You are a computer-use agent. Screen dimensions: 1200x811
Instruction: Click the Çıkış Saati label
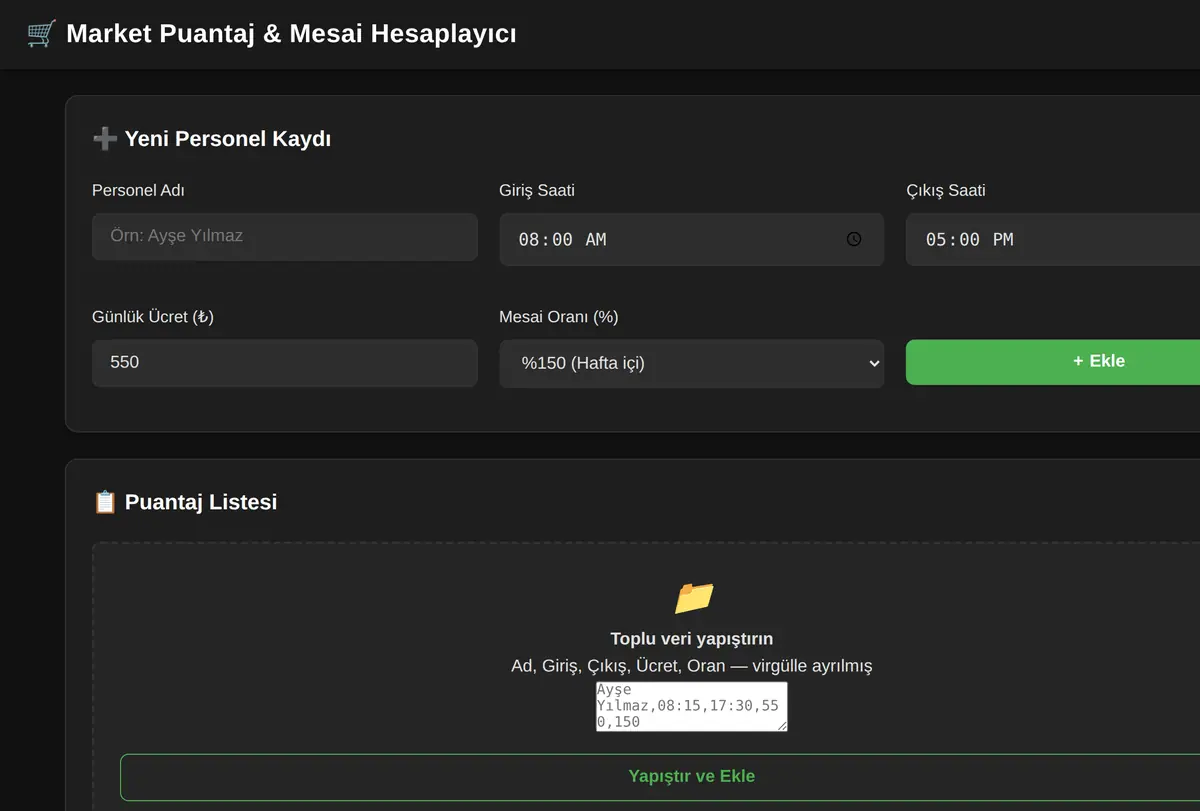pos(946,190)
